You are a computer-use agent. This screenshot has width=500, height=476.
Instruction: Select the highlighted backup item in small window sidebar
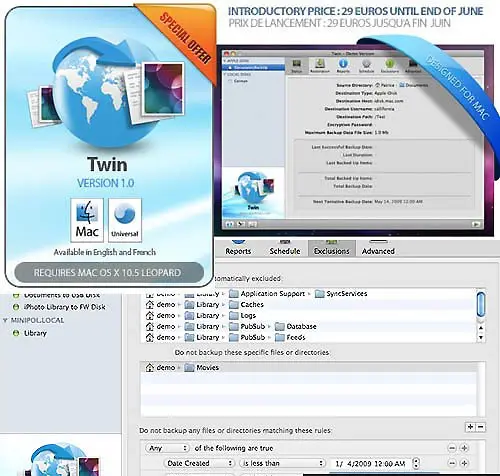[253, 68]
